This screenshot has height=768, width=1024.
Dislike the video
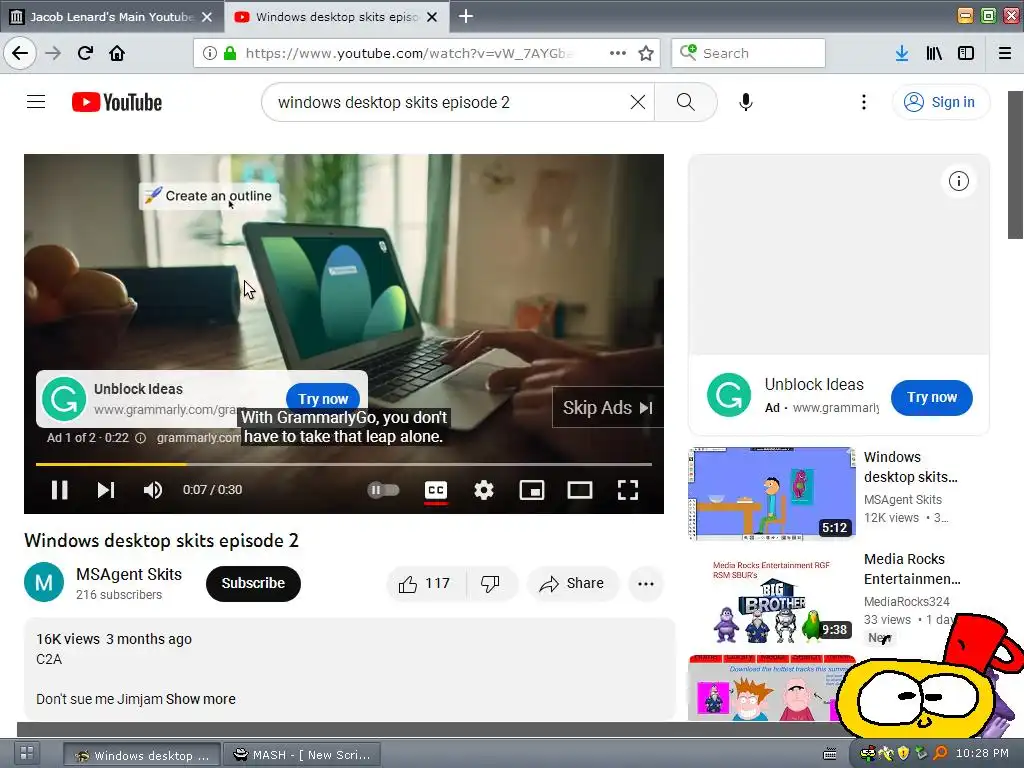click(491, 583)
